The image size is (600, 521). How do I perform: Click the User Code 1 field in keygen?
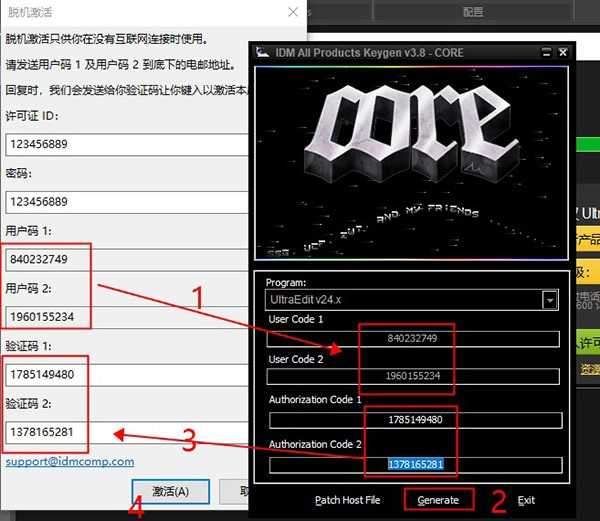(413, 339)
